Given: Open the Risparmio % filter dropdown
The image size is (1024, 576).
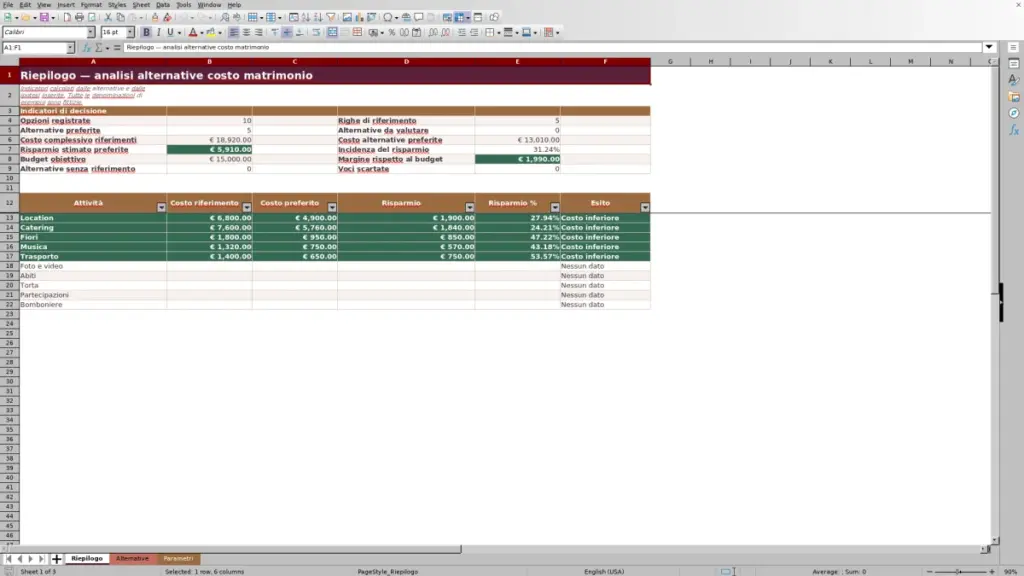Looking at the screenshot, I should coord(555,207).
